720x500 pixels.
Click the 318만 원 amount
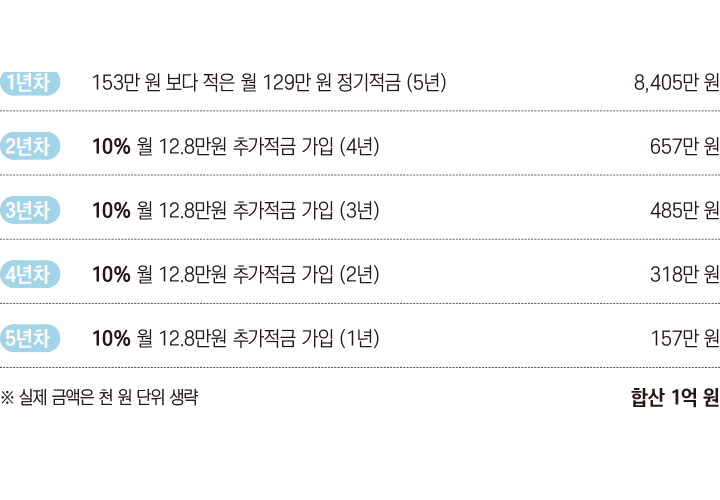684,275
